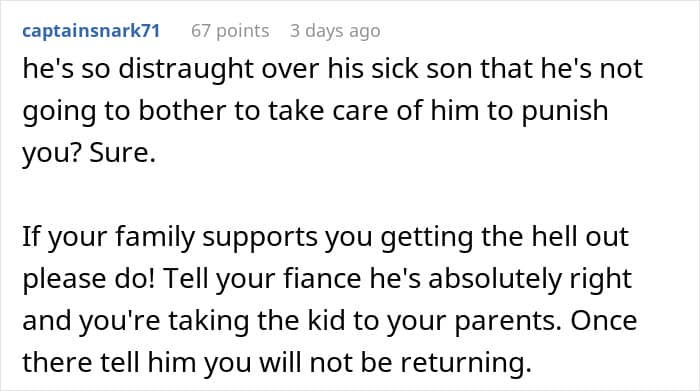Click the word supports in the second paragraph

pos(260,237)
